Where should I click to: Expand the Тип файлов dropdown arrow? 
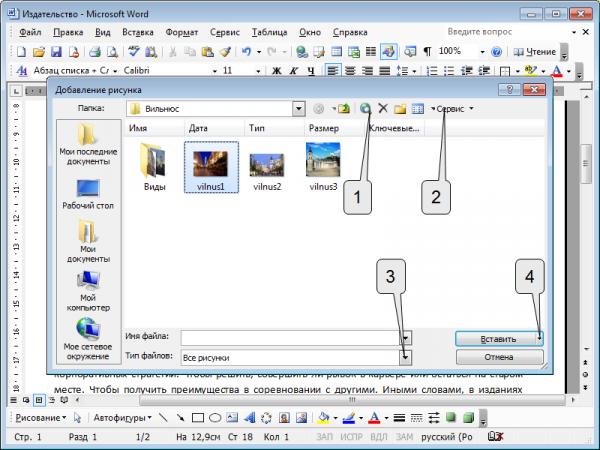(x=406, y=357)
